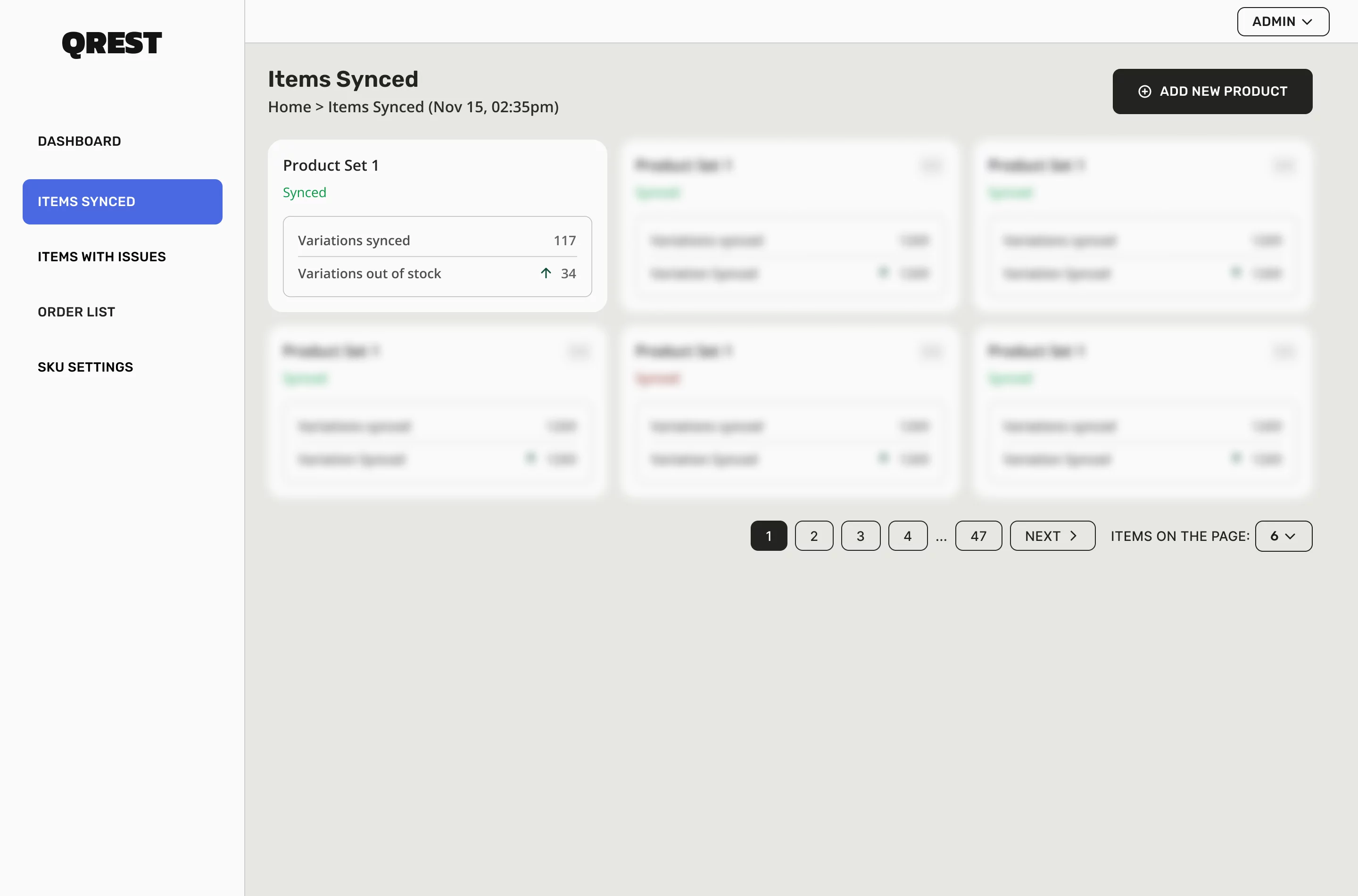Click the plus icon on Add New Product

1144,91
